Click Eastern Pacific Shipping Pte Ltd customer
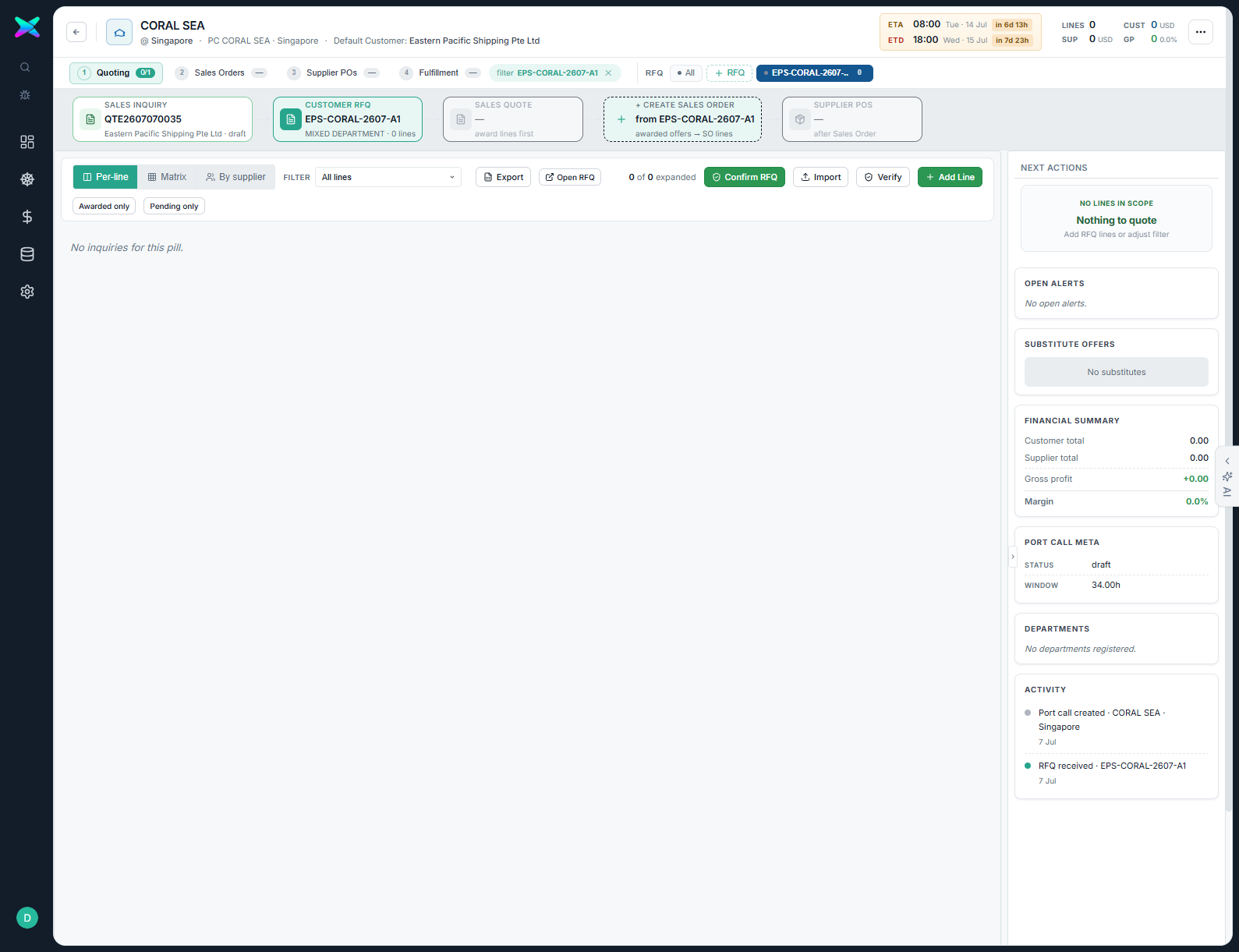1239x952 pixels. (474, 41)
